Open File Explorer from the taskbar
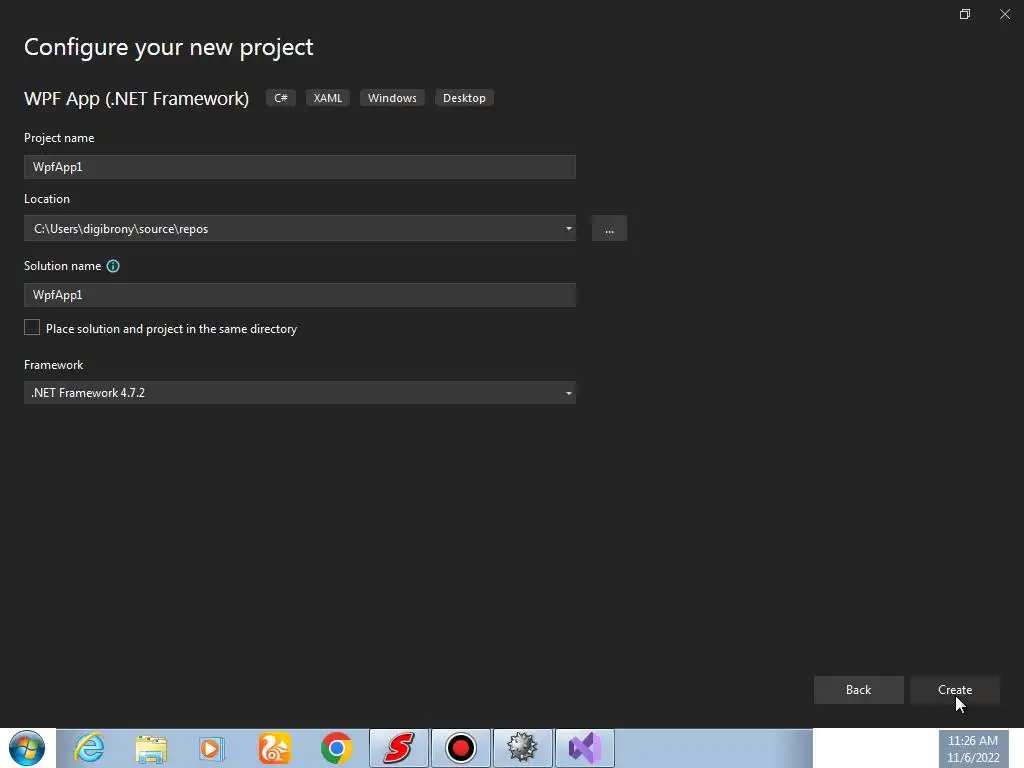The height and width of the screenshot is (768, 1024). [151, 748]
